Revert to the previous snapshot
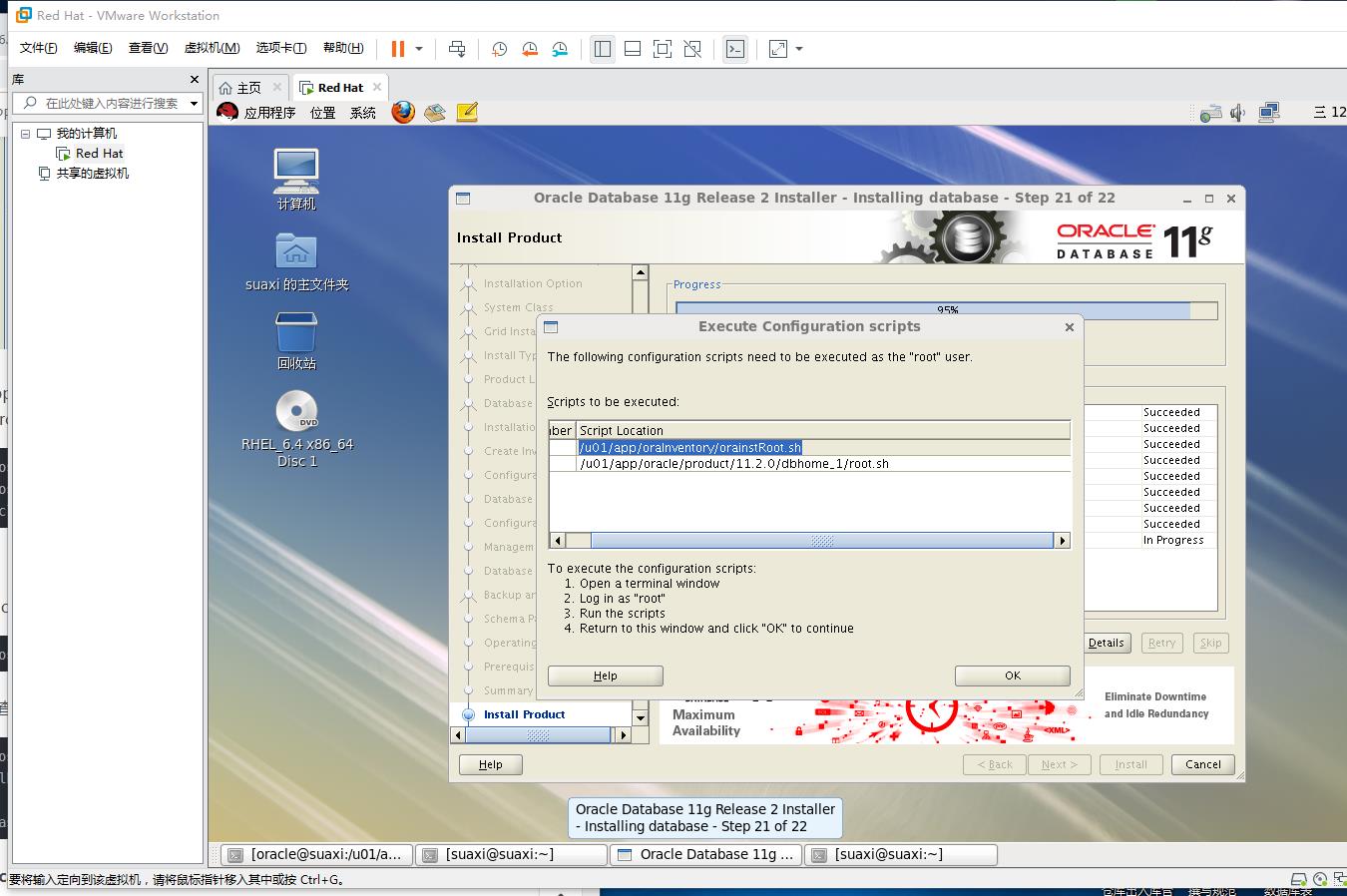Viewport: 1347px width, 896px height. (530, 48)
